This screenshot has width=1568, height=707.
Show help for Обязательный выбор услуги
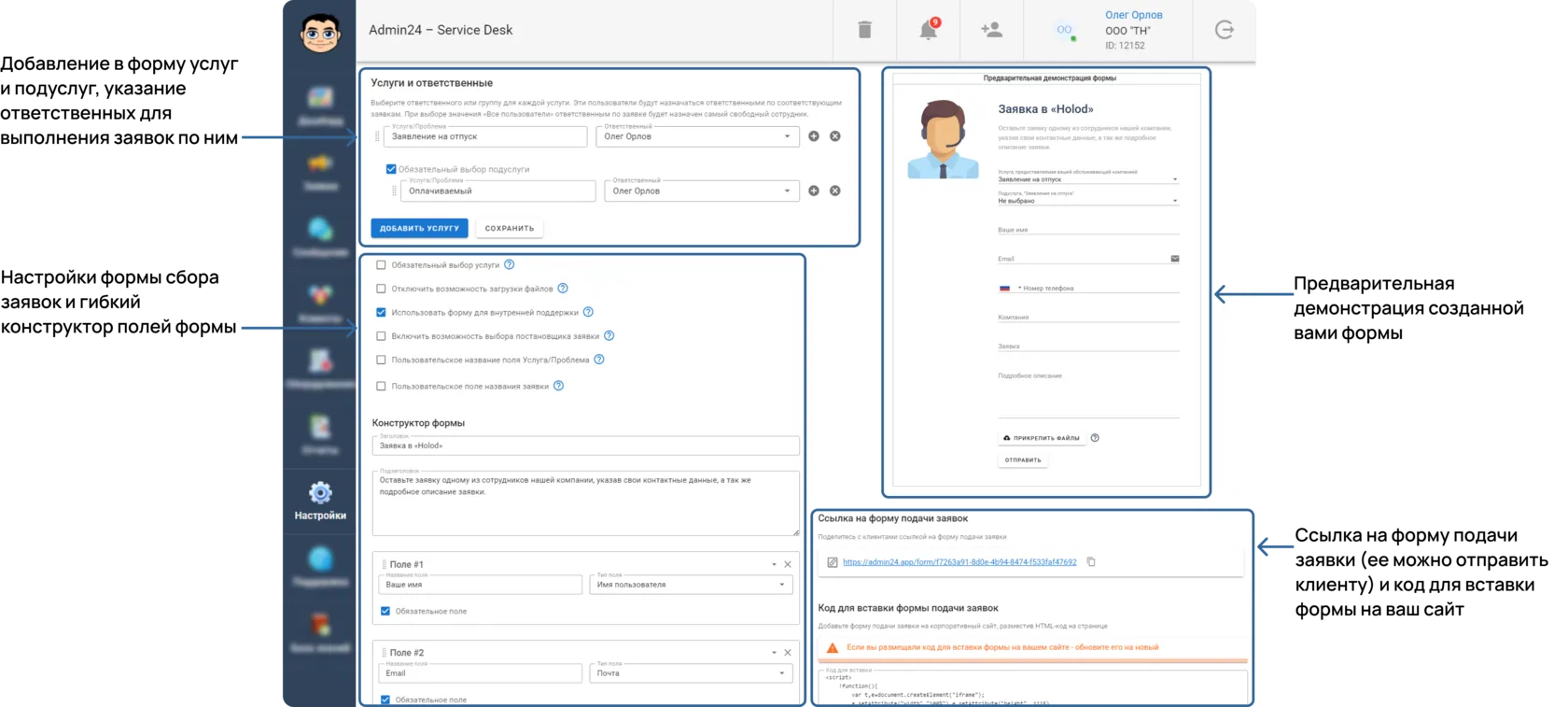point(510,265)
